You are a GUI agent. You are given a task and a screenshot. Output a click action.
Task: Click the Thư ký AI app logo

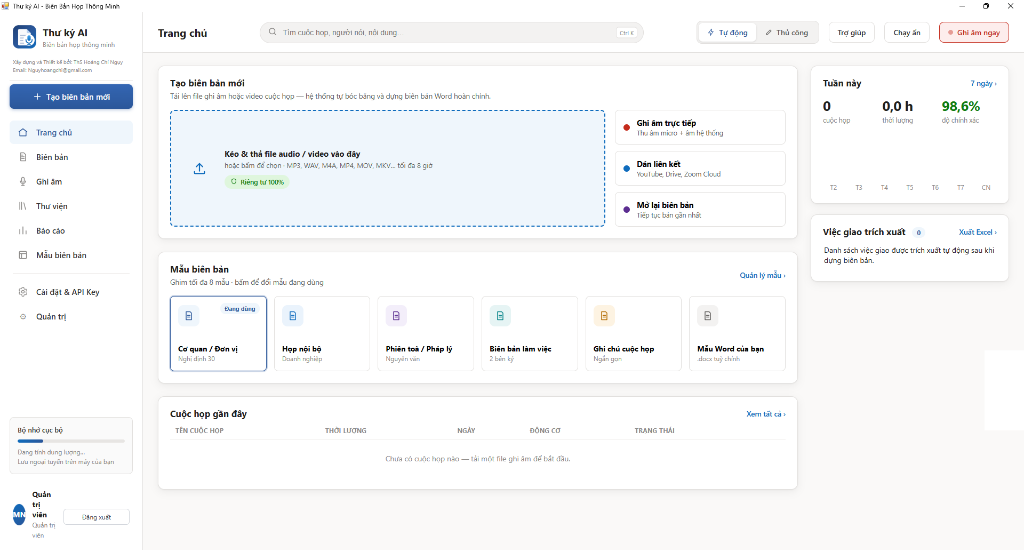(25, 37)
